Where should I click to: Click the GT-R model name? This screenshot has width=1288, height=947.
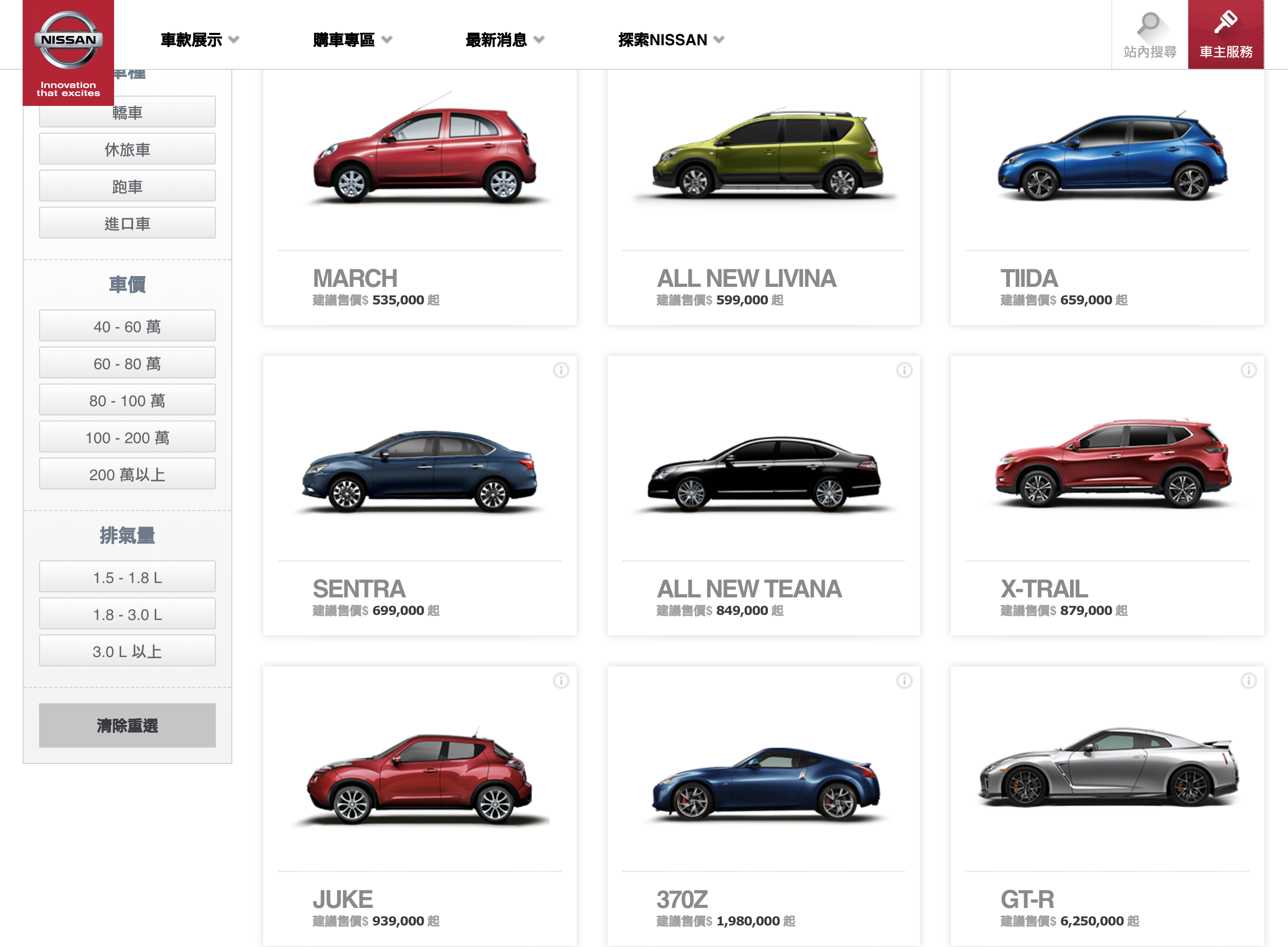pos(1027,899)
